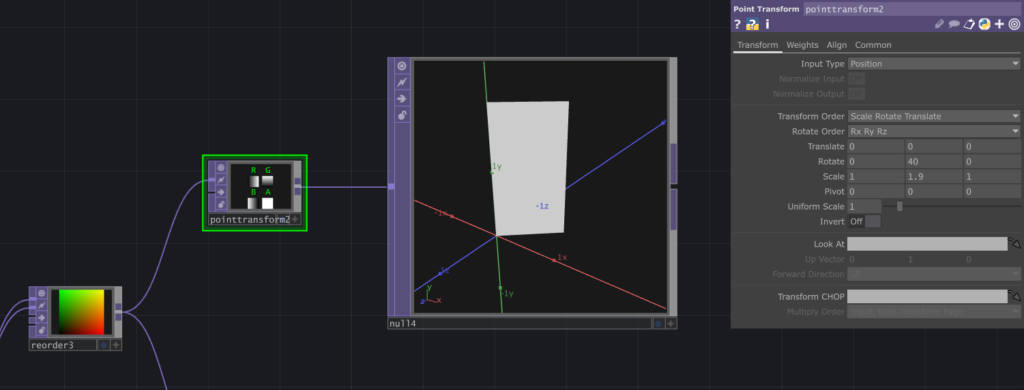Toggle display flag dot on reorder3

(x=103, y=345)
